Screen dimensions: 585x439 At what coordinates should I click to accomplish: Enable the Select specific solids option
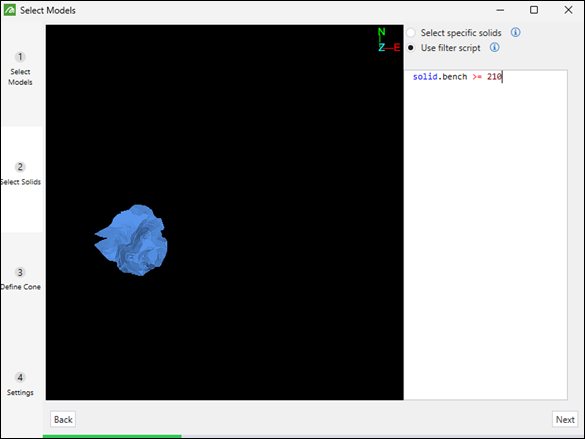(x=411, y=33)
